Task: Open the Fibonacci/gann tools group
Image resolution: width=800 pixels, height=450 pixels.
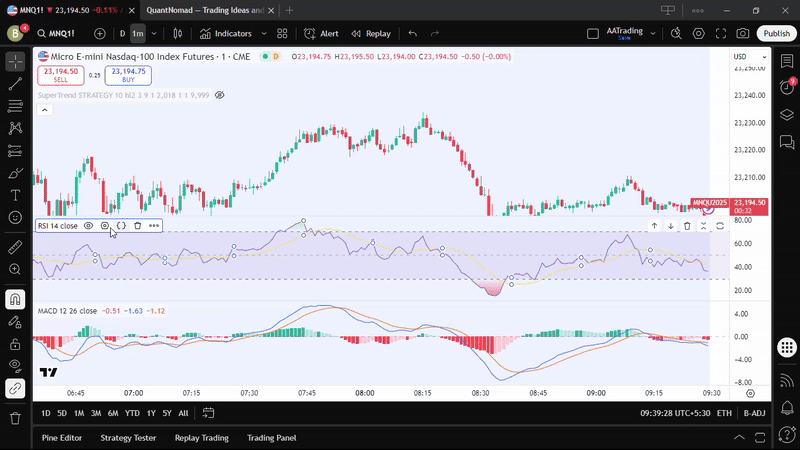Action: [x=15, y=106]
